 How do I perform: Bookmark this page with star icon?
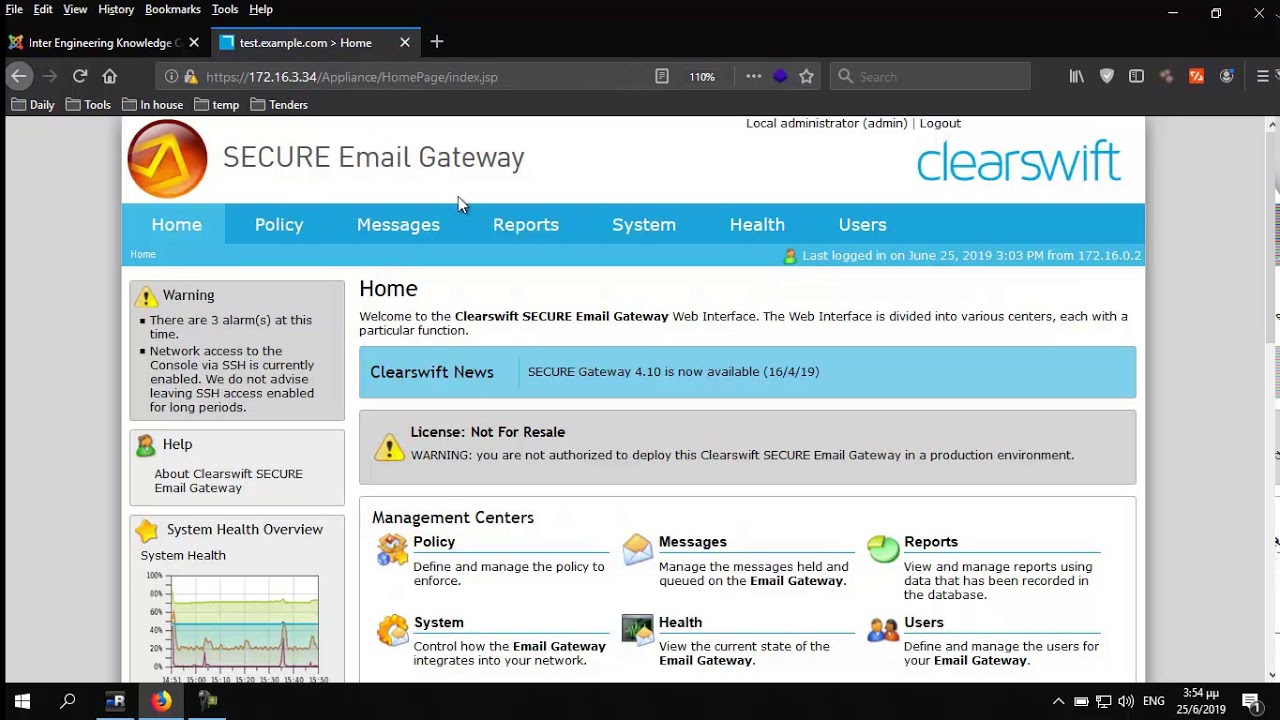pos(807,76)
